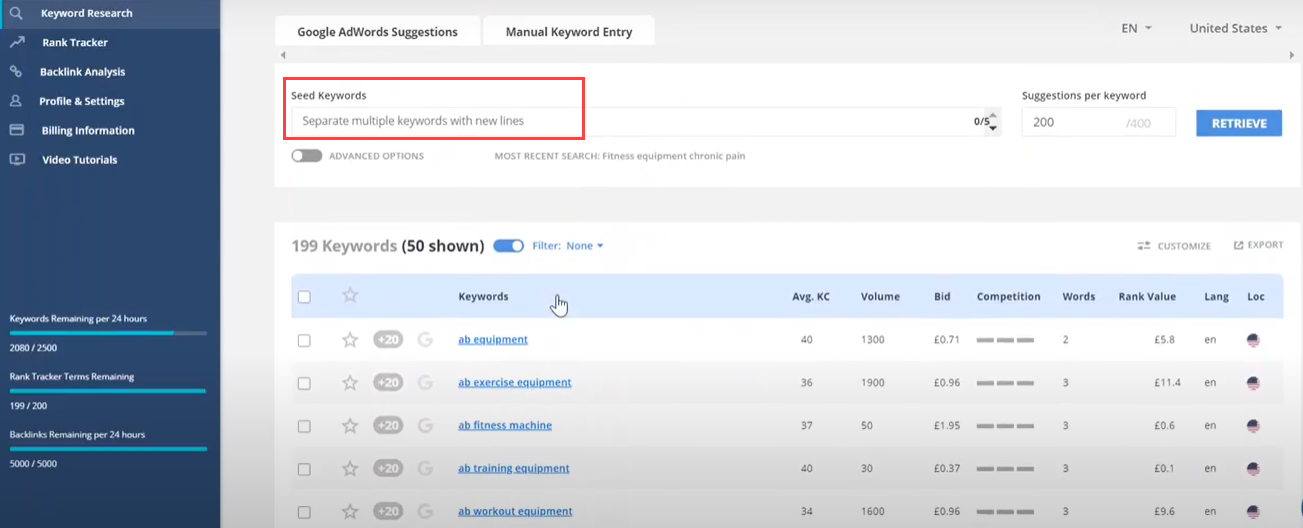Click +20 badge for 'ab fitness machine'

click(x=388, y=426)
